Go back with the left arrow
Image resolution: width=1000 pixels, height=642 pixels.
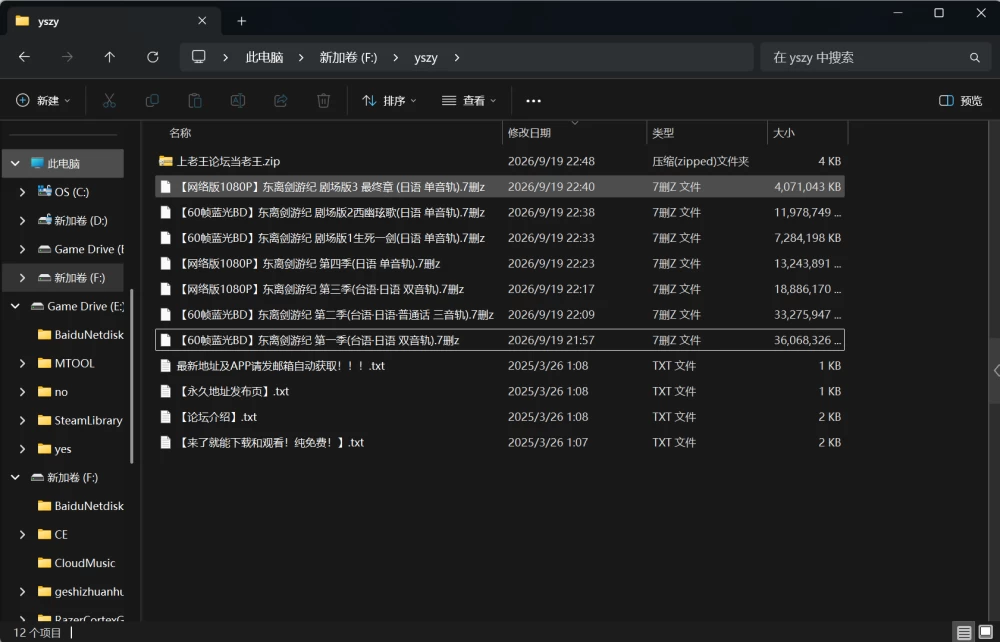point(24,57)
